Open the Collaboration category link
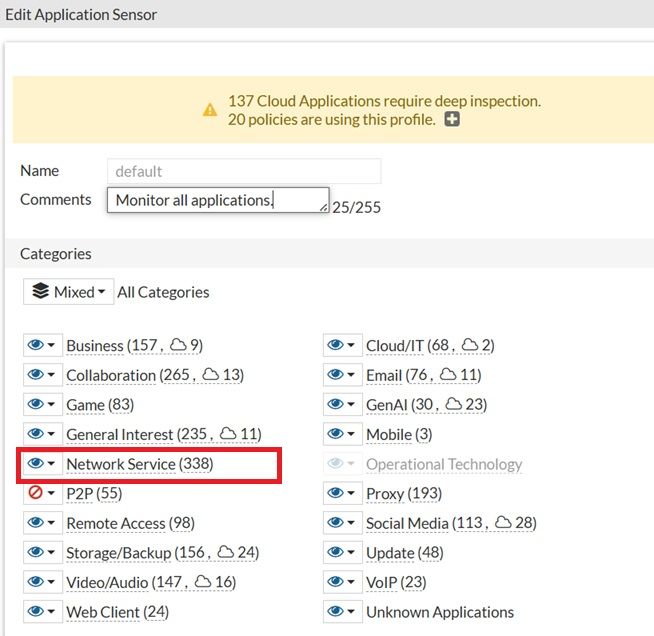This screenshot has height=636, width=654. tap(111, 375)
